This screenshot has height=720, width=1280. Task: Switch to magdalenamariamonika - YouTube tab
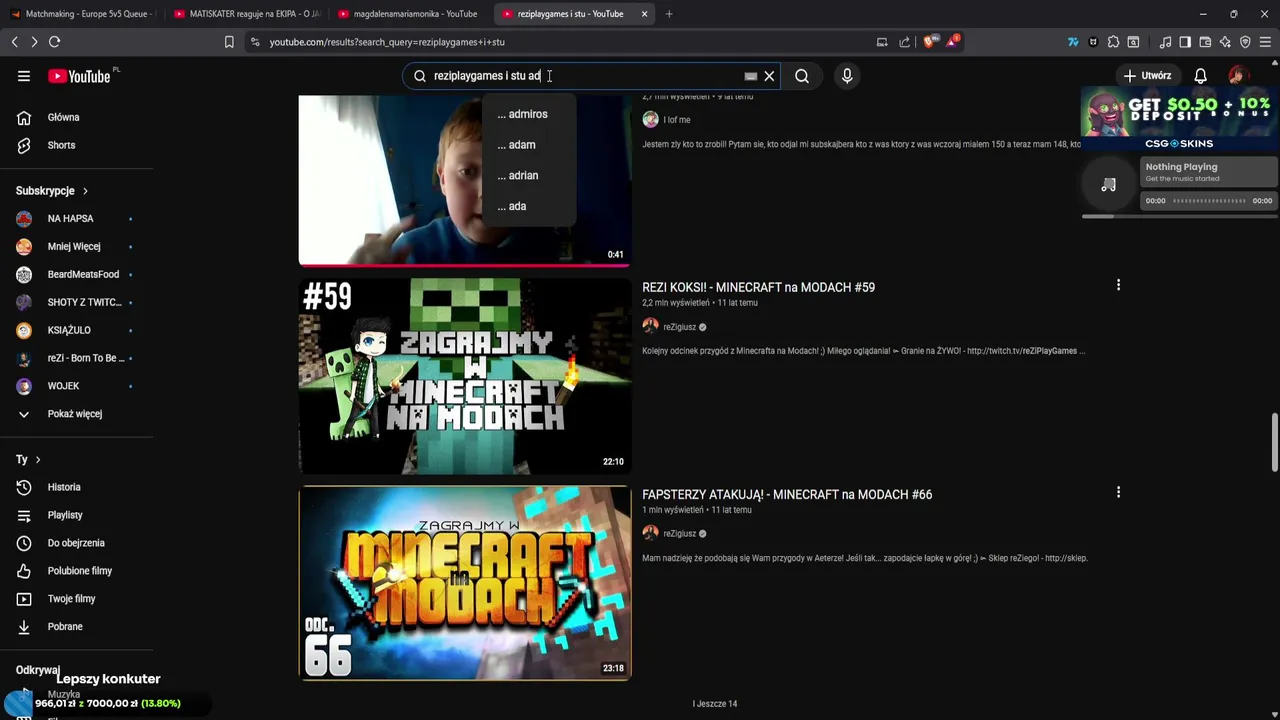pos(407,14)
